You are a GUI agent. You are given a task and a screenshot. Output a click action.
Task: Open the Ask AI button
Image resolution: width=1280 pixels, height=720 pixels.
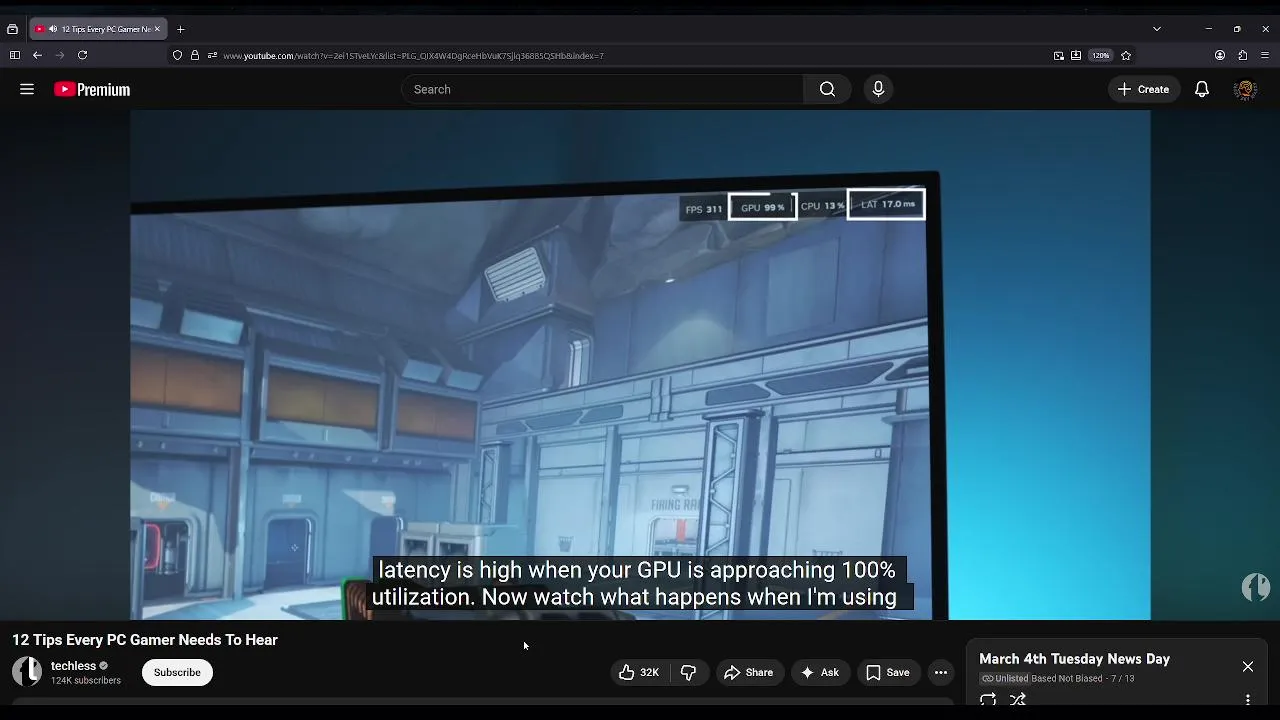point(820,672)
